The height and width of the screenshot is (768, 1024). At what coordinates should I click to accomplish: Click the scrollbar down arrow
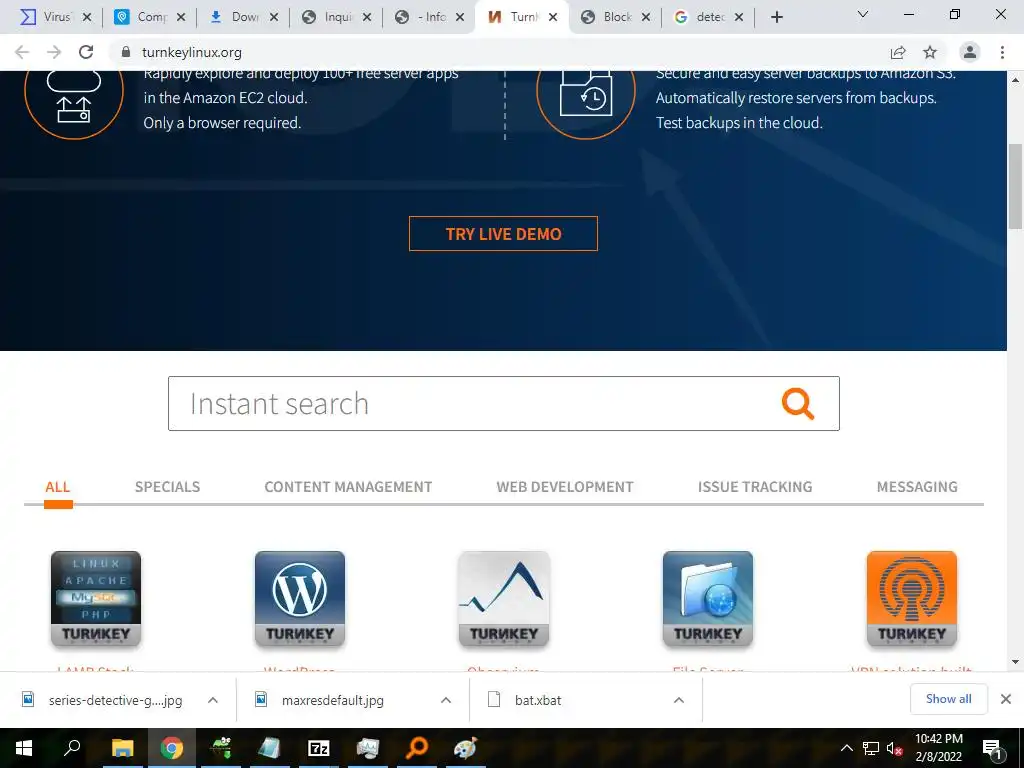1016,662
